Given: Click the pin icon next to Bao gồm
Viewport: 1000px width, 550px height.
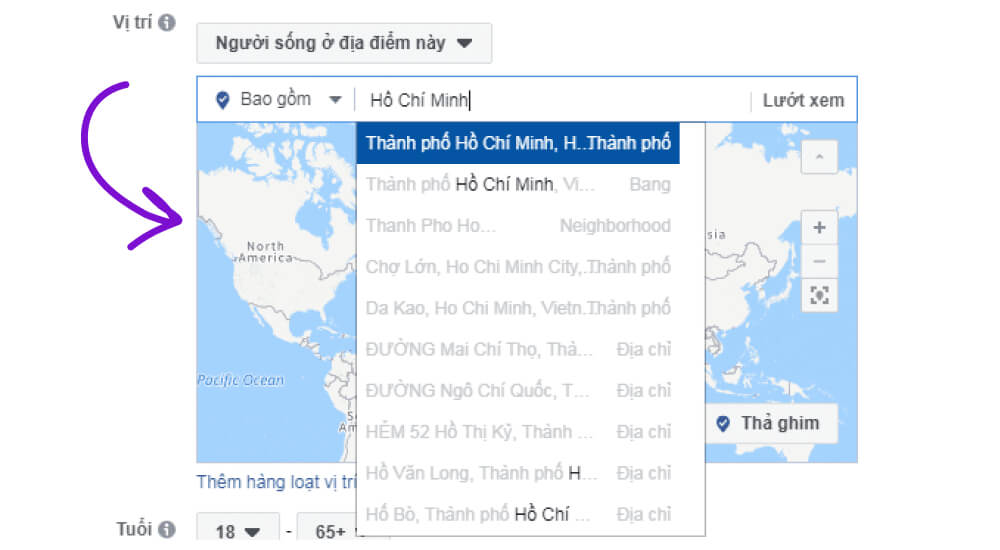Looking at the screenshot, I should coord(223,100).
